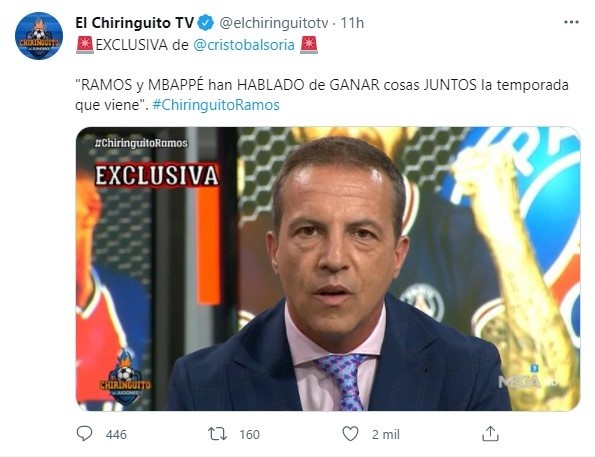This screenshot has width=595, height=457.
Task: Click the tweet text about Ramos and Mbappé
Action: (322, 95)
